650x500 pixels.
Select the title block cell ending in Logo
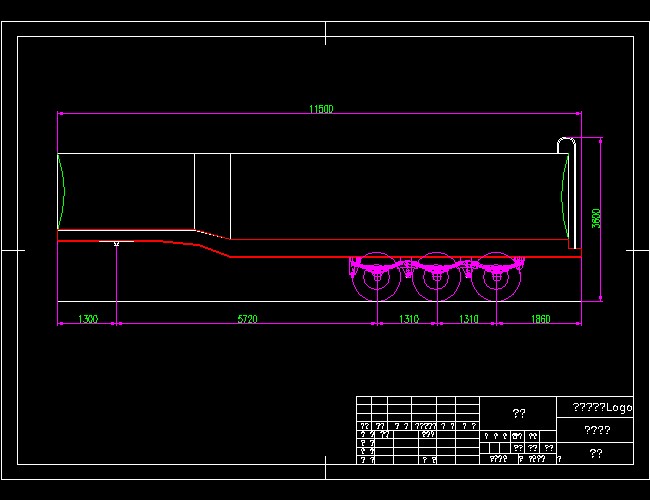point(595,407)
